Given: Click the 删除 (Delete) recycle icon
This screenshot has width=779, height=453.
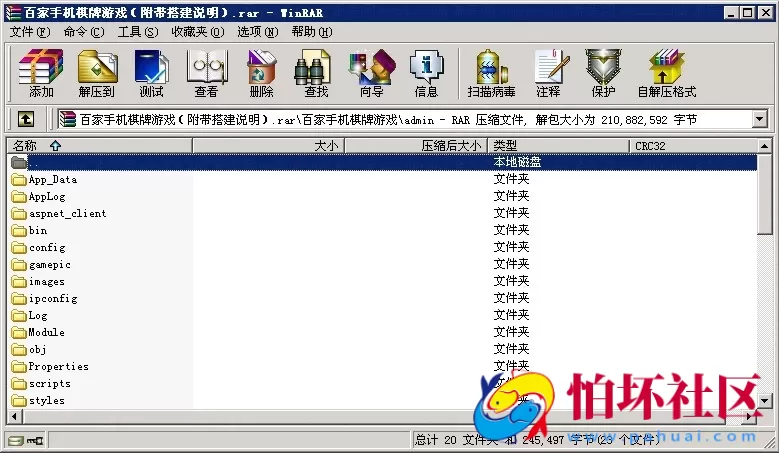Looking at the screenshot, I should coord(261,73).
